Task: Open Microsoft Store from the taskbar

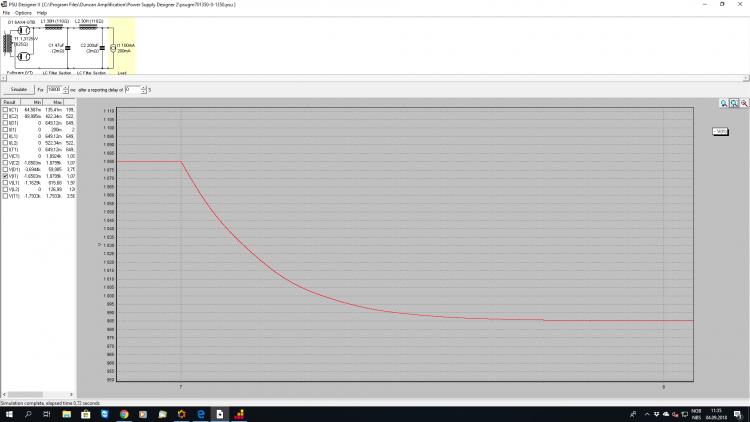Action: point(86,414)
